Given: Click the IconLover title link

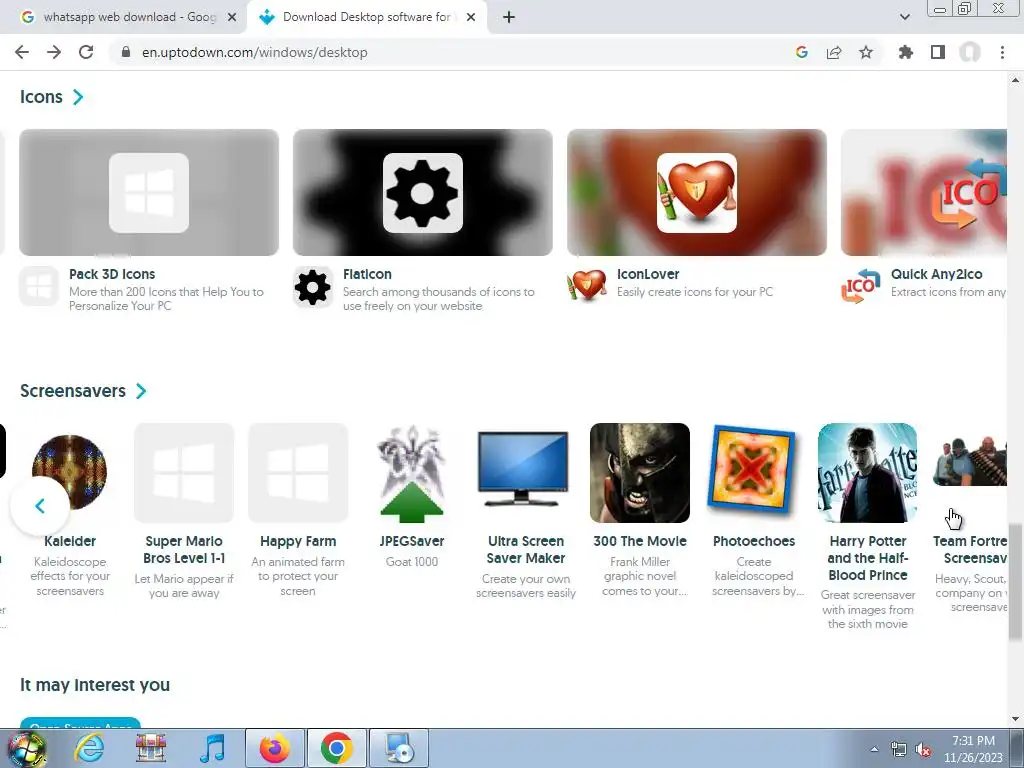Looking at the screenshot, I should [x=648, y=274].
